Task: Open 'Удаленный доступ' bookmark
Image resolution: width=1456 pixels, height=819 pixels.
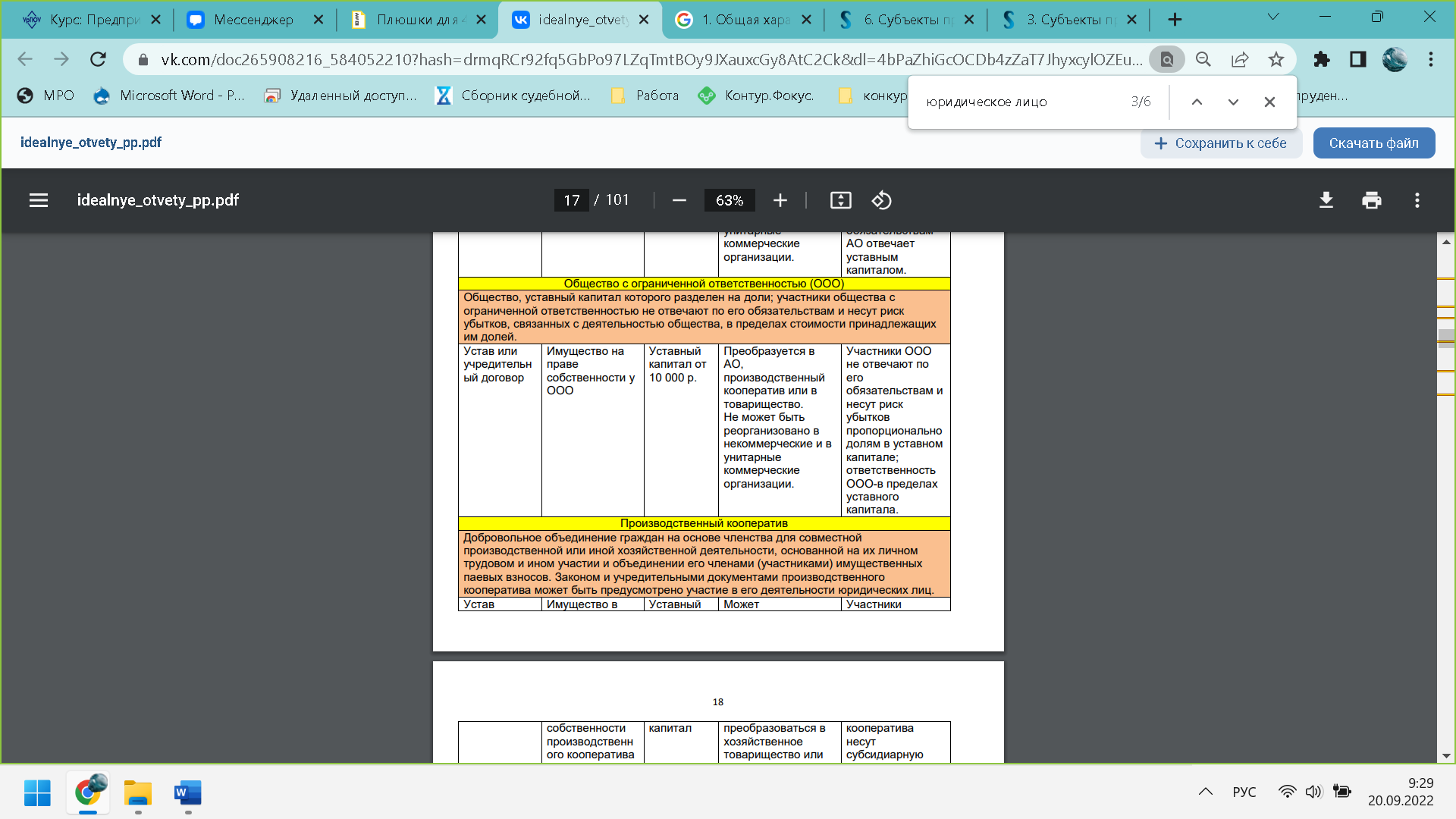Action: coord(340,96)
